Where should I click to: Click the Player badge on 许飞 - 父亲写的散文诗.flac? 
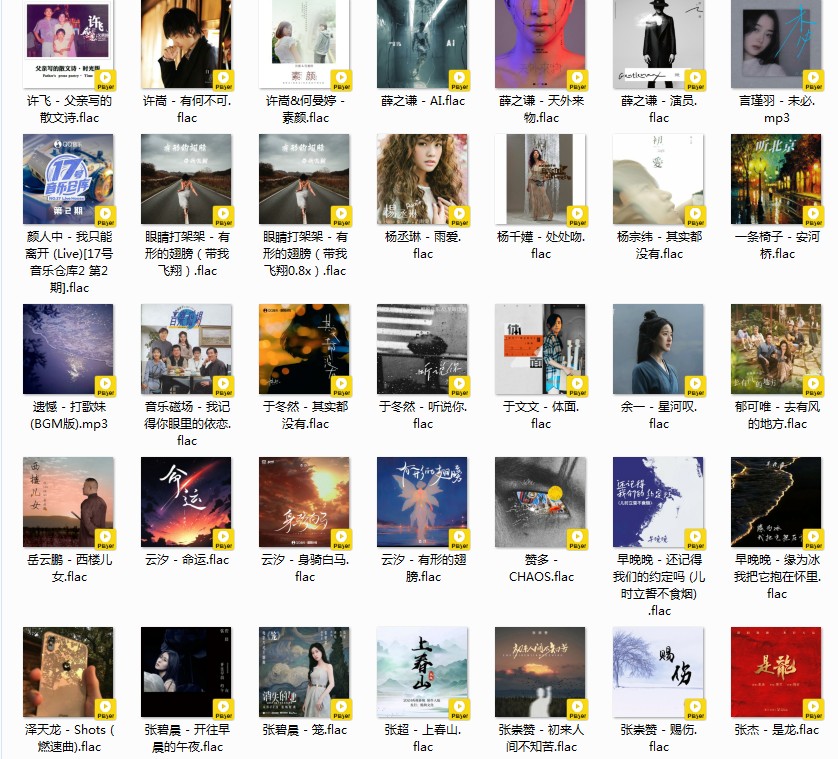tap(104, 77)
